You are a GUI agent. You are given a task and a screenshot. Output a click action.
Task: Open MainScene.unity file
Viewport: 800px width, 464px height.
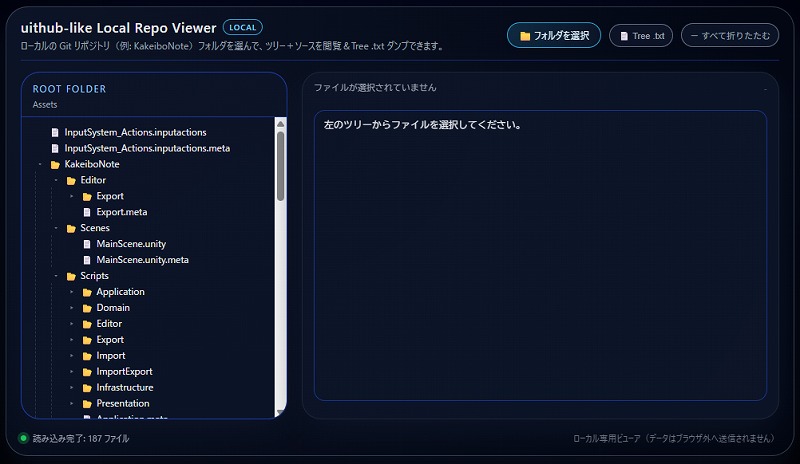131,243
